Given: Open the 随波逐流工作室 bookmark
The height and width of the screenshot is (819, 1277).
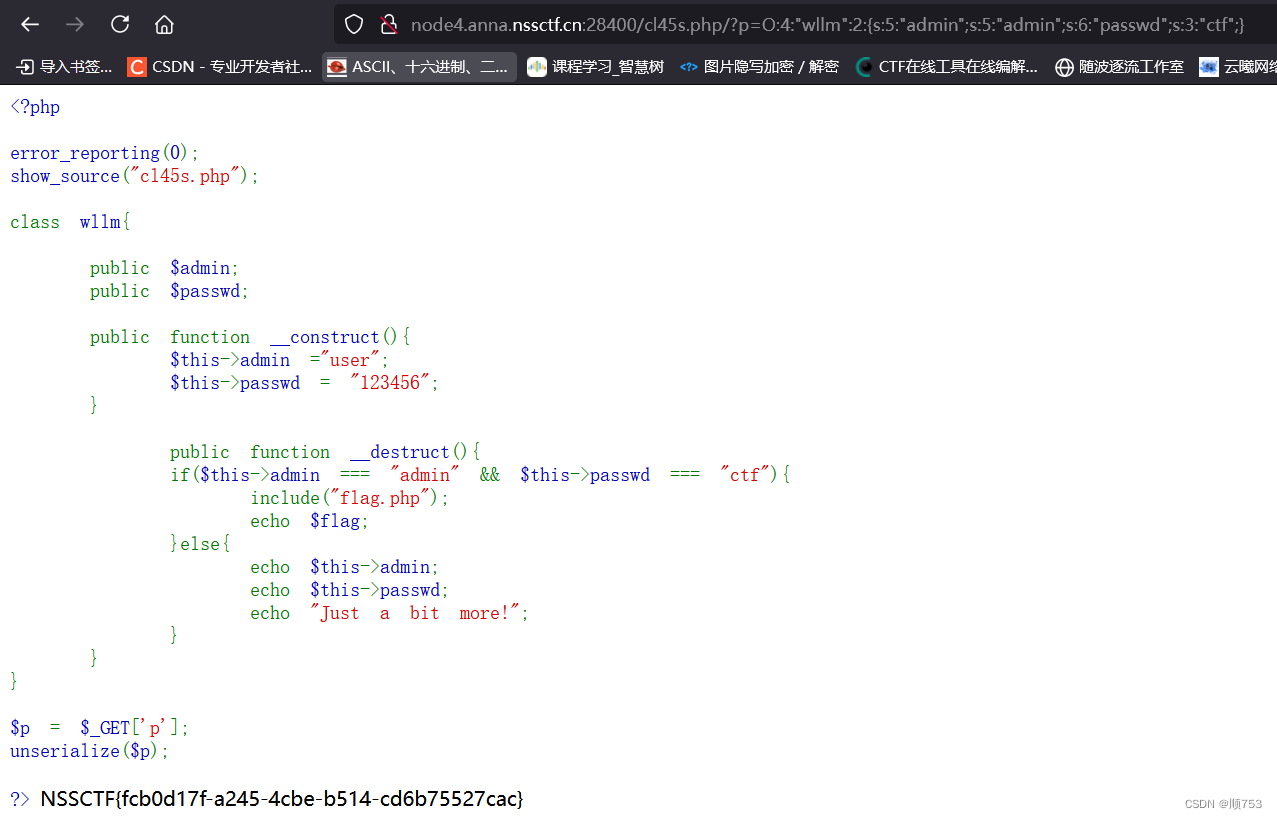Looking at the screenshot, I should click(1120, 67).
